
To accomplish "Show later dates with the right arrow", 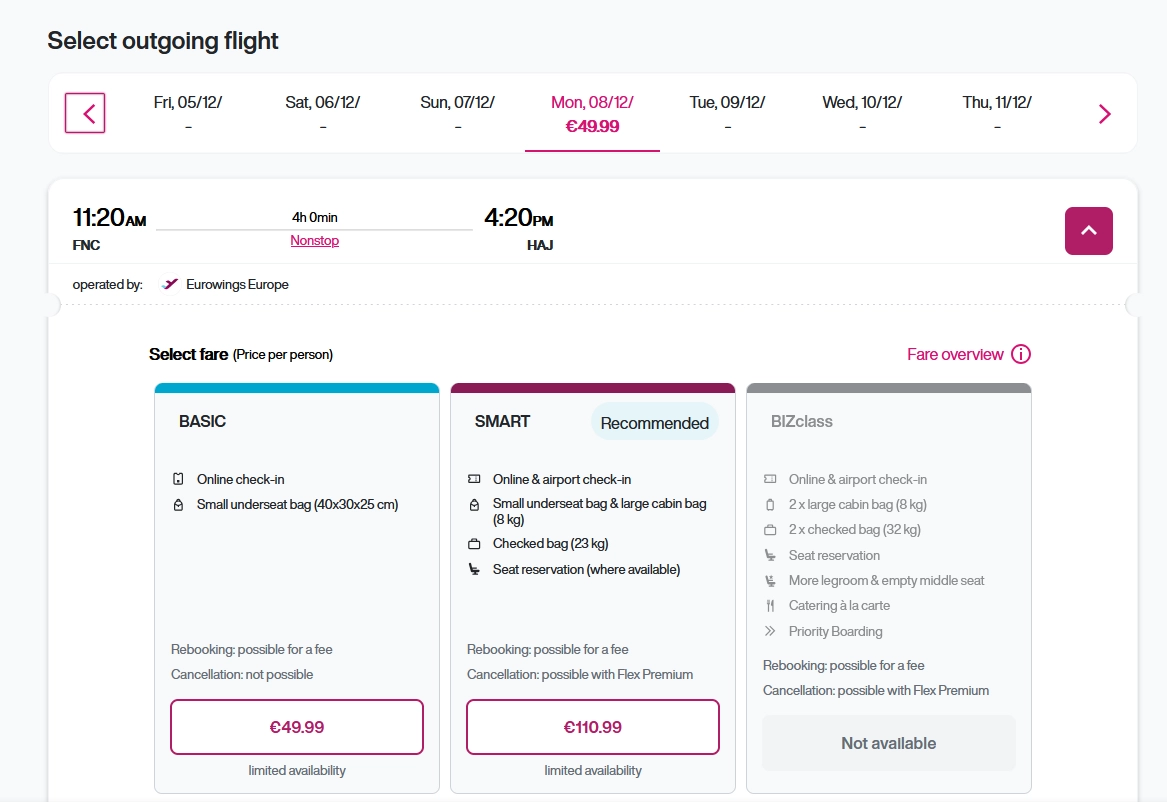I will tap(1105, 114).
